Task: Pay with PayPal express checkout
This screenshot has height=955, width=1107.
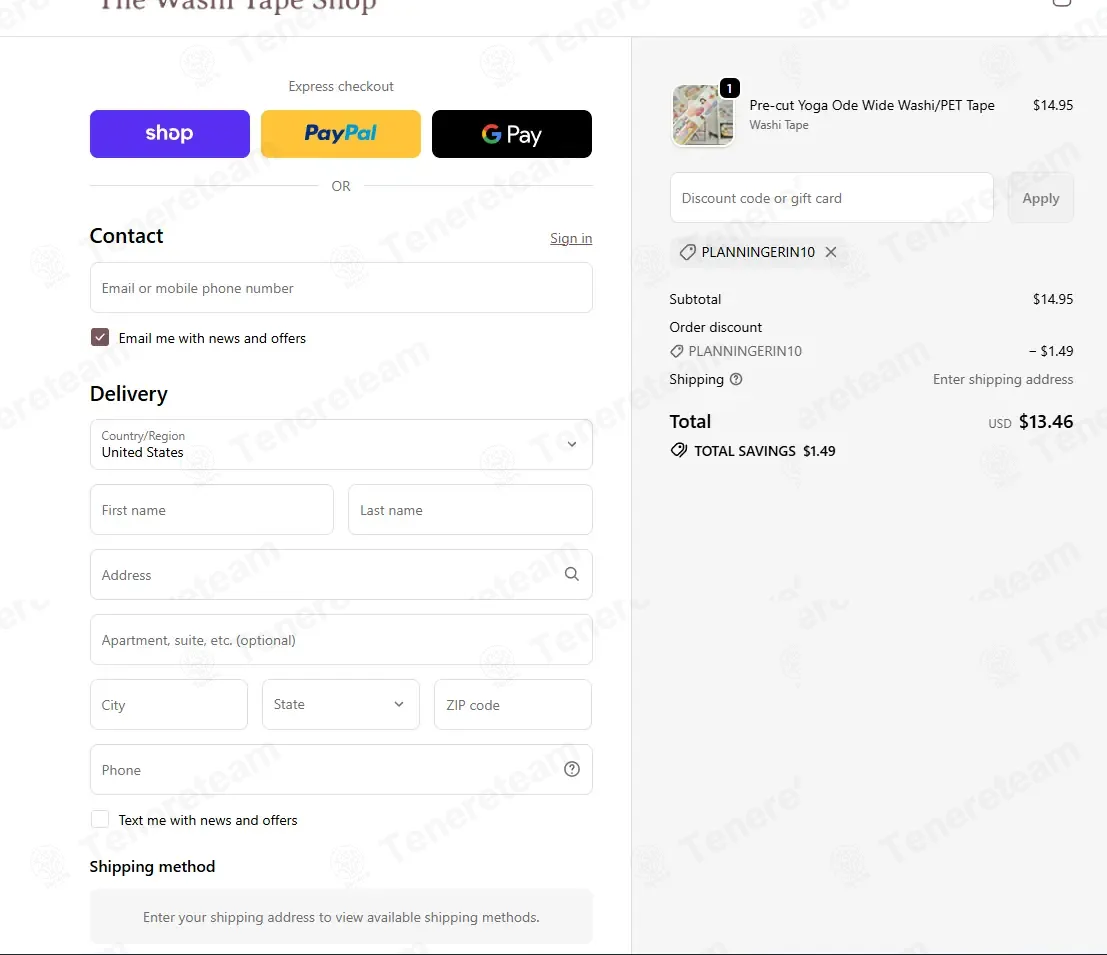Action: (x=341, y=134)
